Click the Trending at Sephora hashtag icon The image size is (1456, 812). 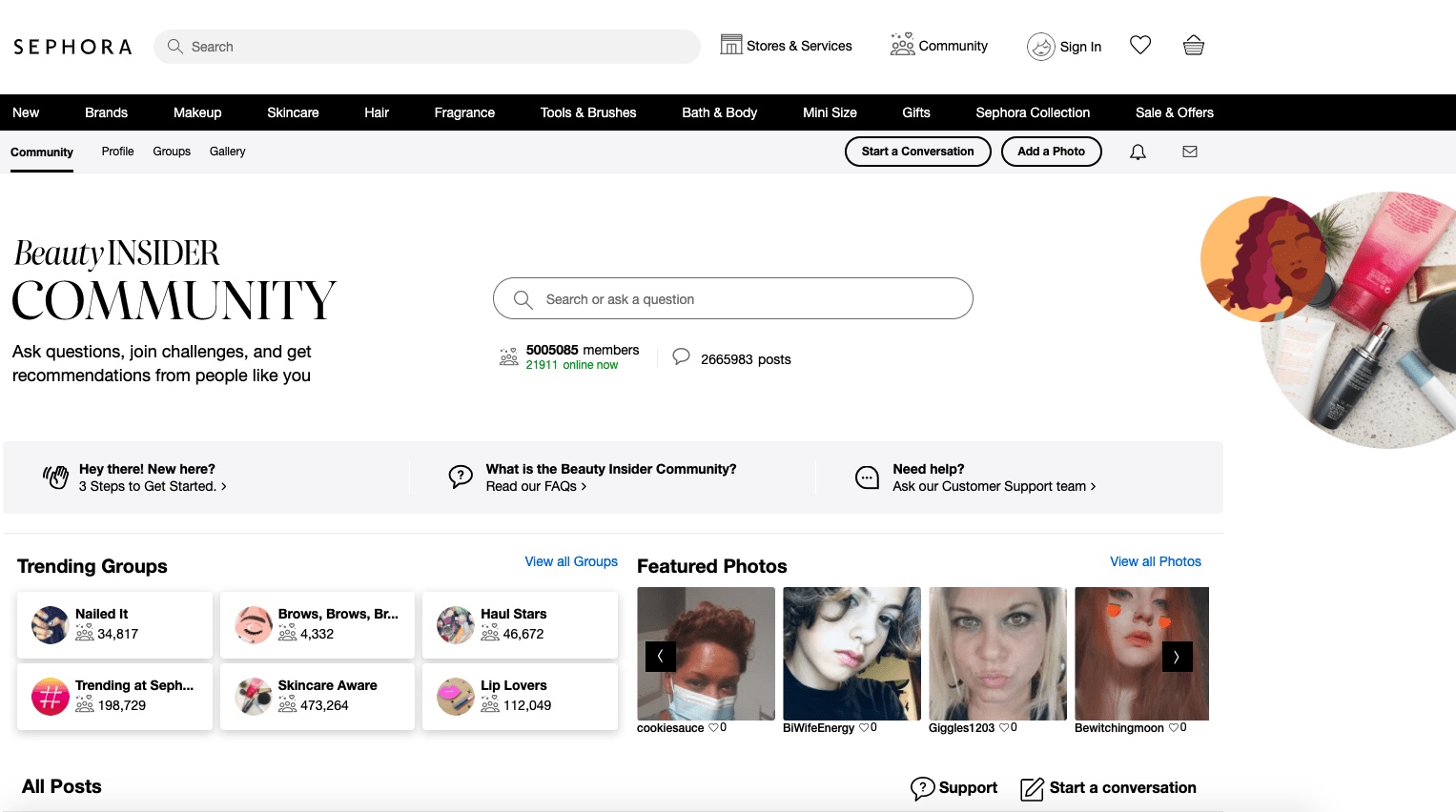pos(50,697)
